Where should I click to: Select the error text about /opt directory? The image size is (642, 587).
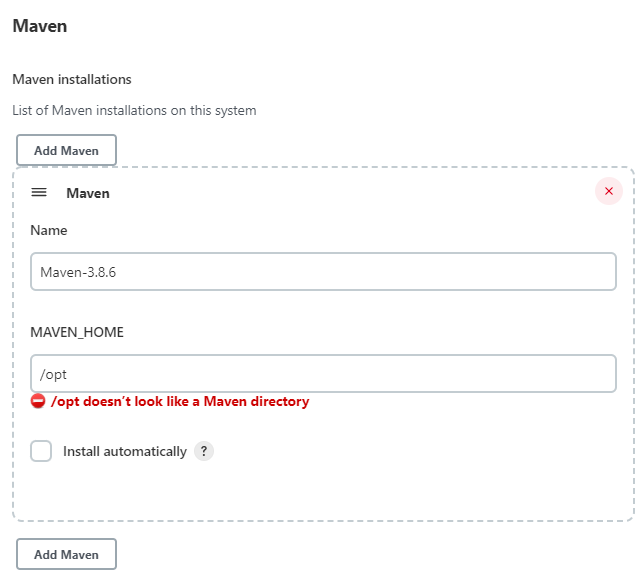click(180, 402)
